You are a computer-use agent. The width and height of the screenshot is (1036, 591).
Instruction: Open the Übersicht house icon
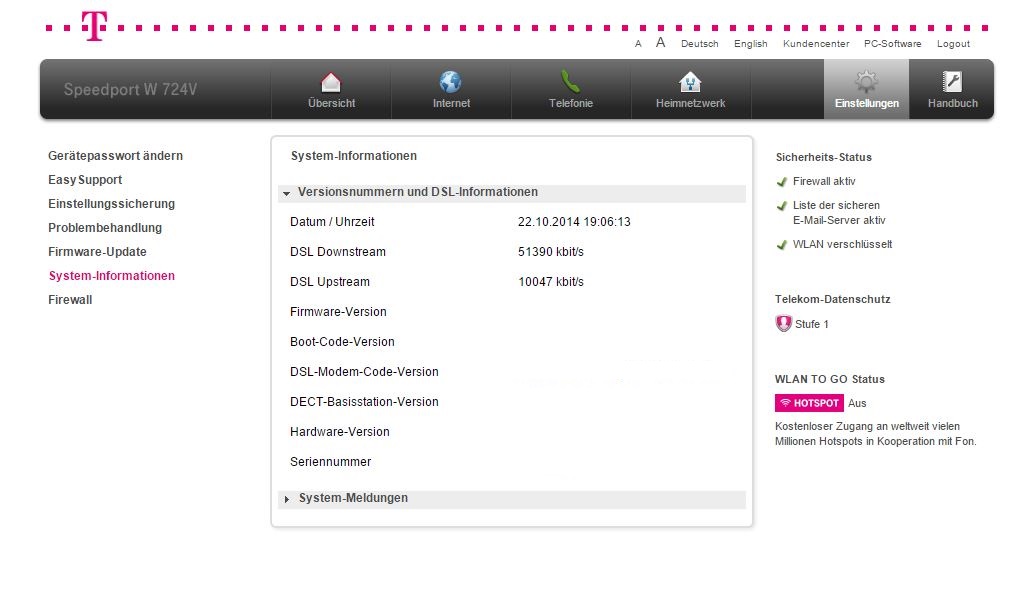331,82
